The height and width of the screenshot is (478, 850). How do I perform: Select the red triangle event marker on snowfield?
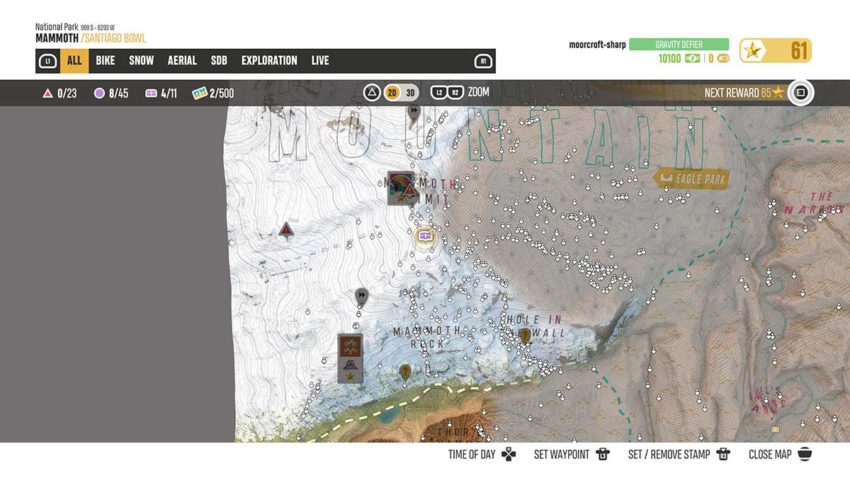click(286, 230)
